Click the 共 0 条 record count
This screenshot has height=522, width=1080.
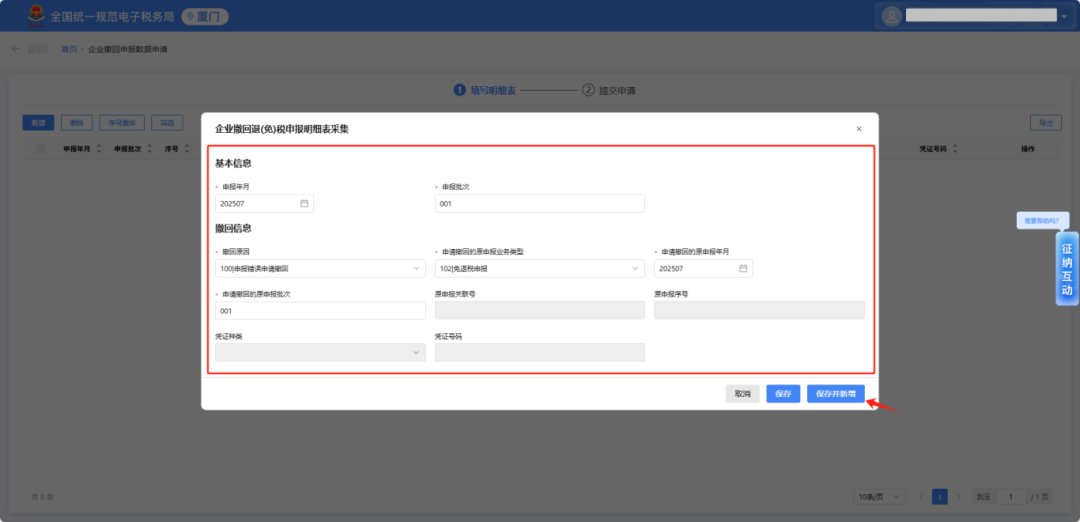point(43,497)
